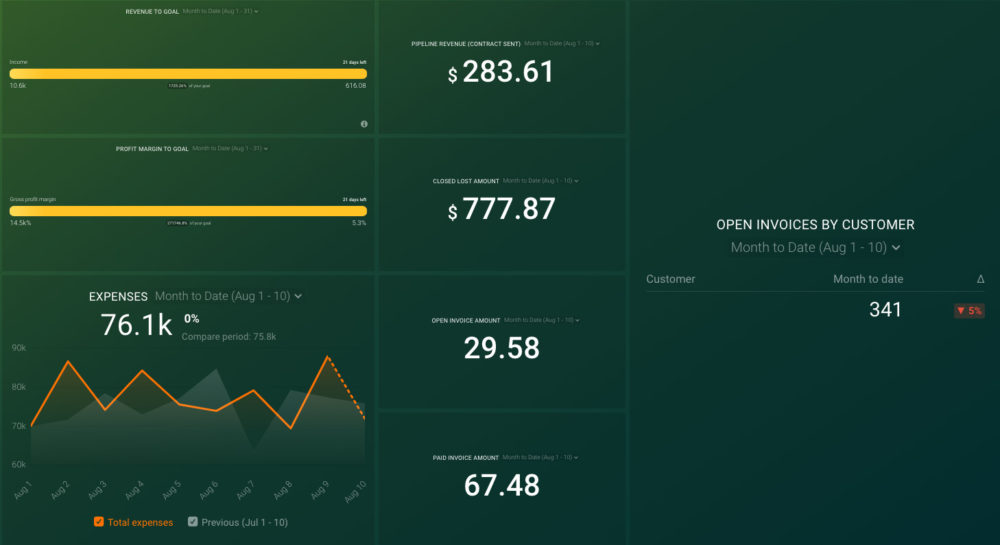Sort by the Customer column header

click(x=671, y=279)
